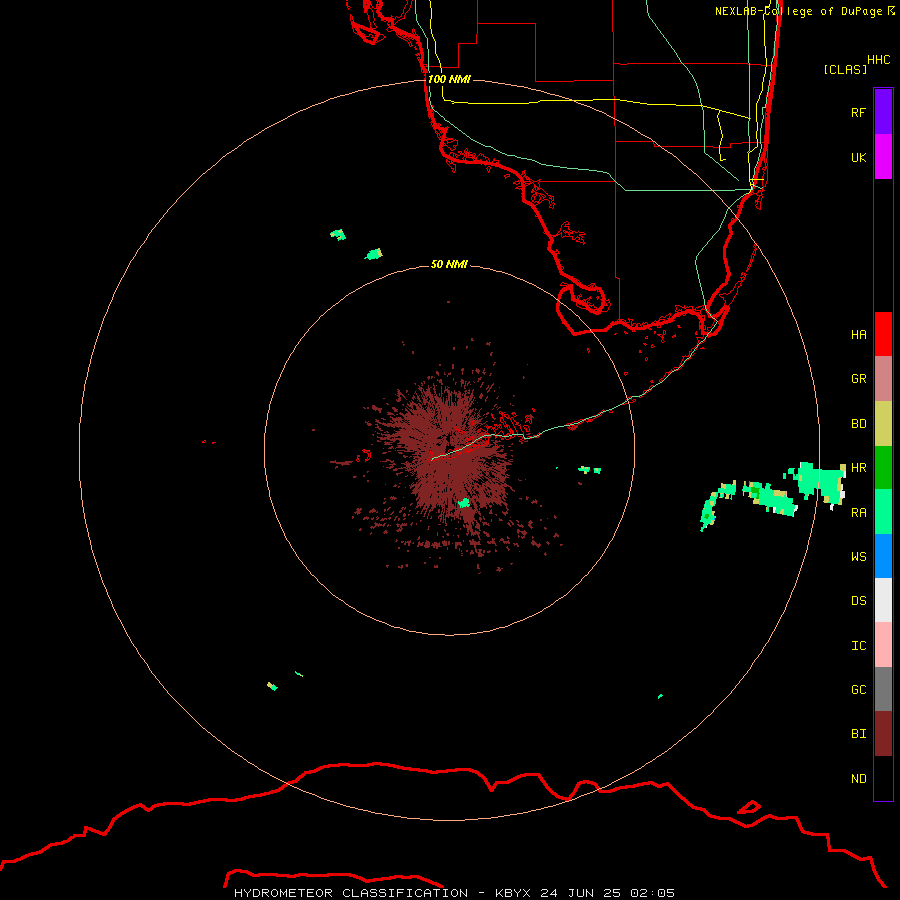Pick the RA light green legend swatch
Screen dimensions: 900x900
(x=883, y=512)
